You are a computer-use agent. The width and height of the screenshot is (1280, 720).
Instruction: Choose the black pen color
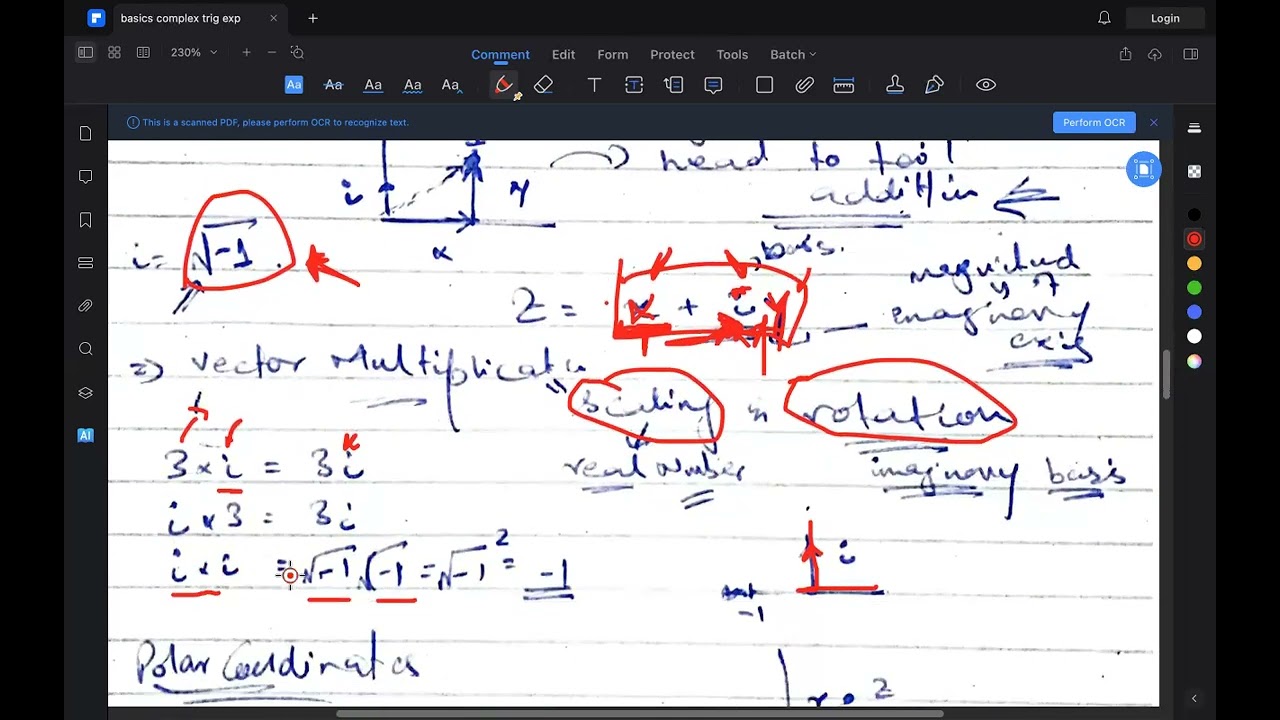[x=1194, y=215]
